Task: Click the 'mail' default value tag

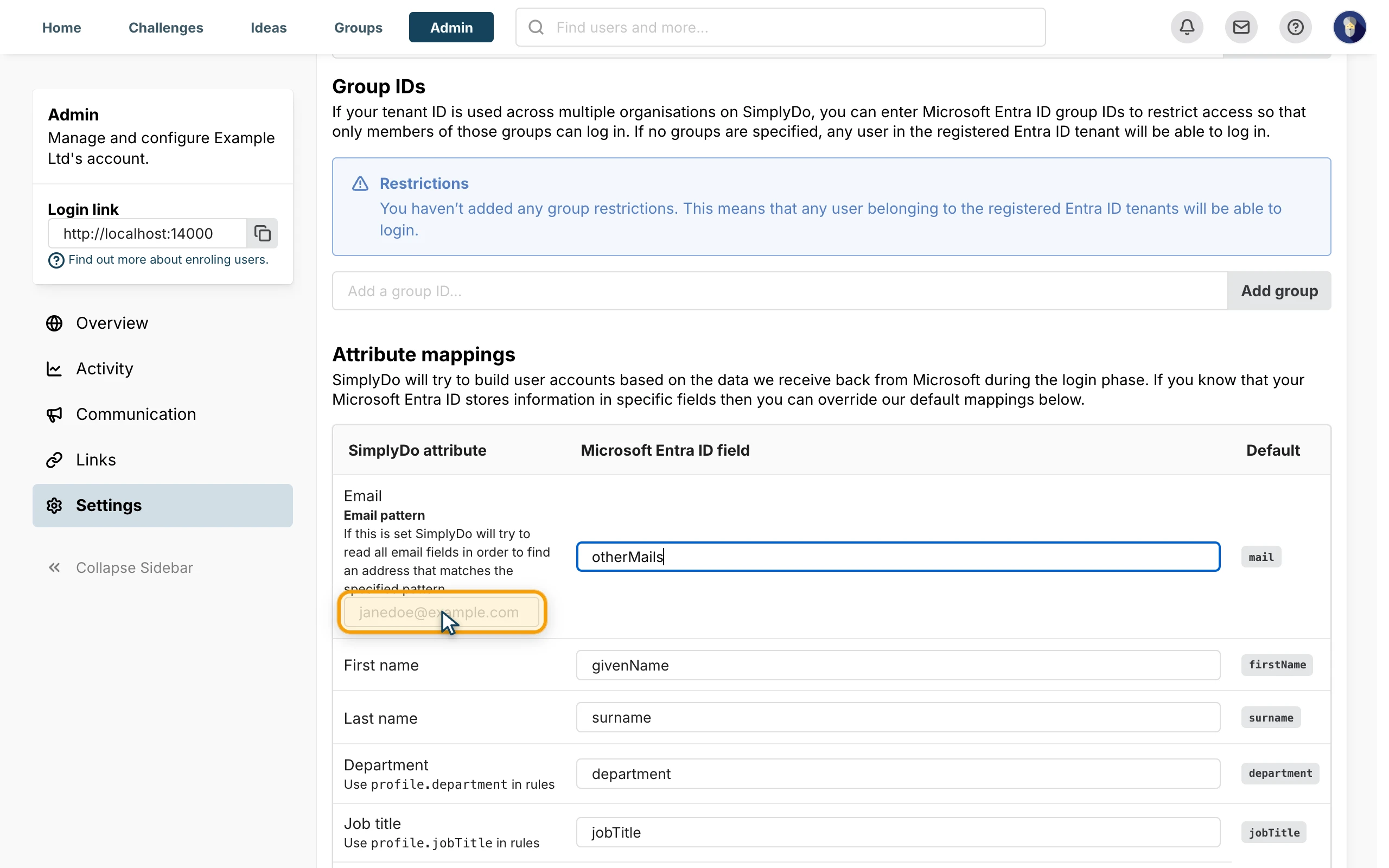Action: tap(1261, 557)
